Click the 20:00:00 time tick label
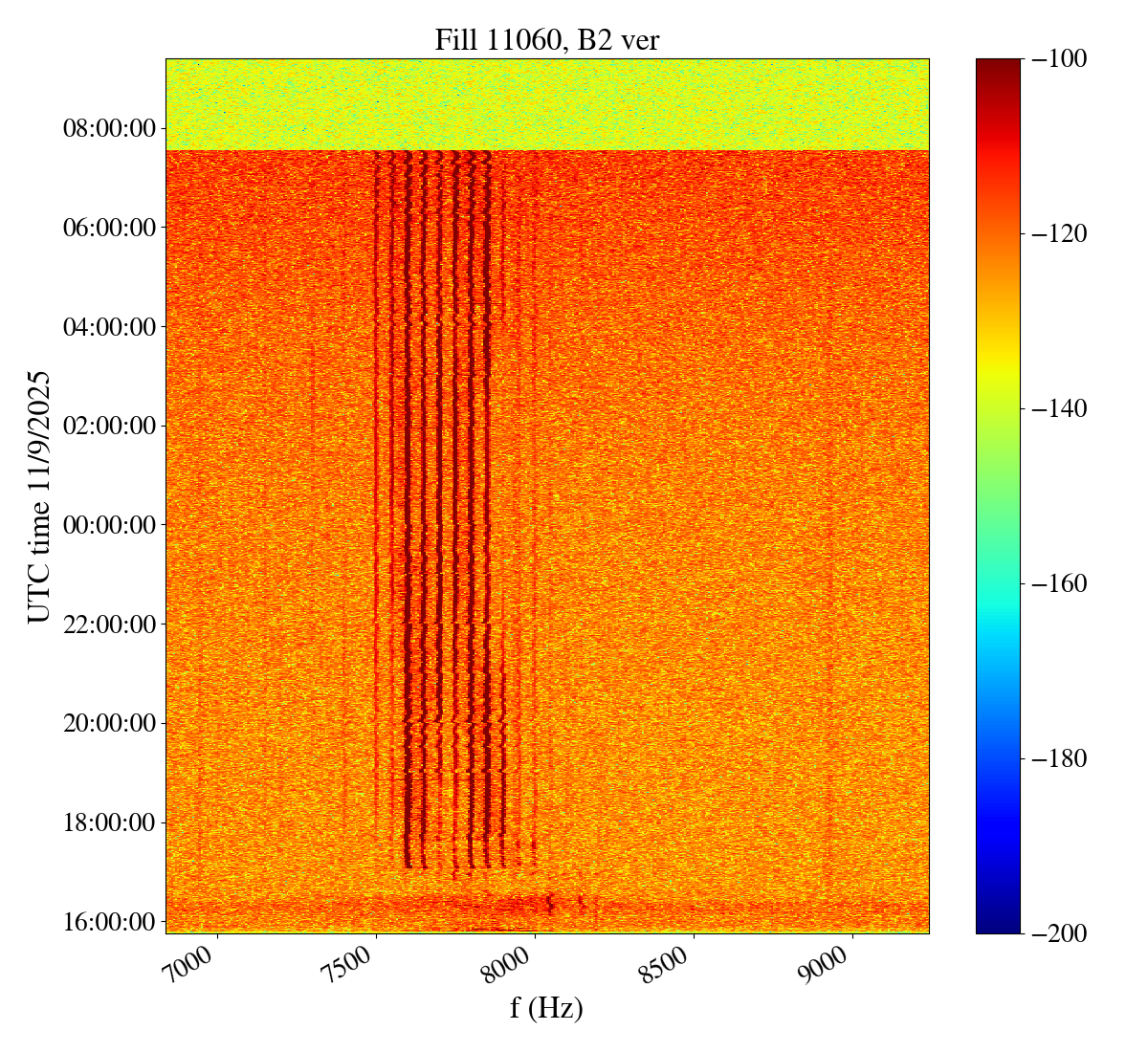The image size is (1148, 1052). [x=109, y=723]
